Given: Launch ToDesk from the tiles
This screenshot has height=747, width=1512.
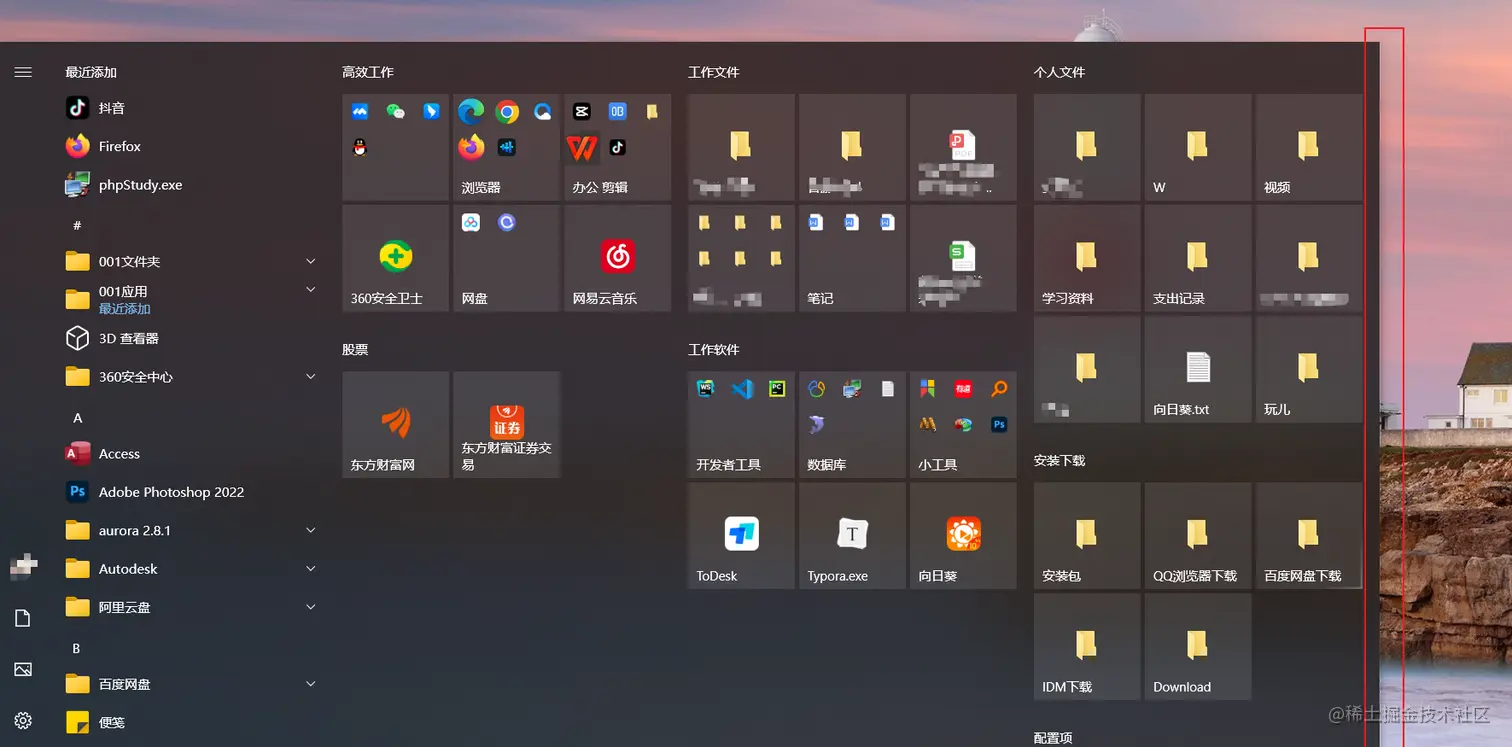Looking at the screenshot, I should coord(742,536).
